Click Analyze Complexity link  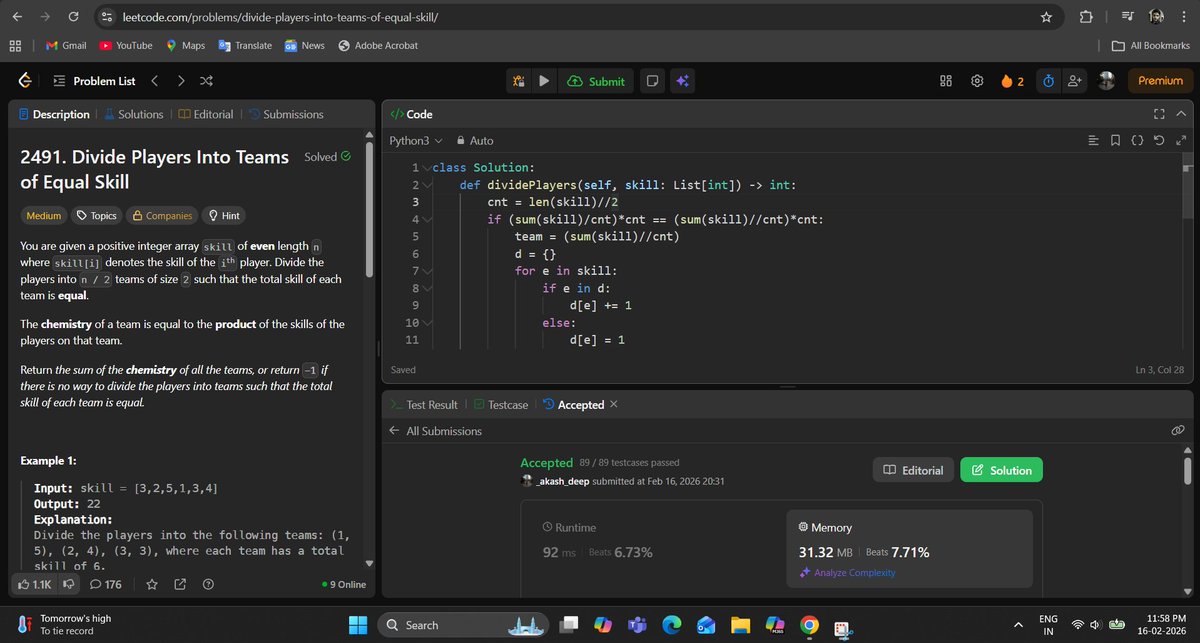[x=847, y=573]
